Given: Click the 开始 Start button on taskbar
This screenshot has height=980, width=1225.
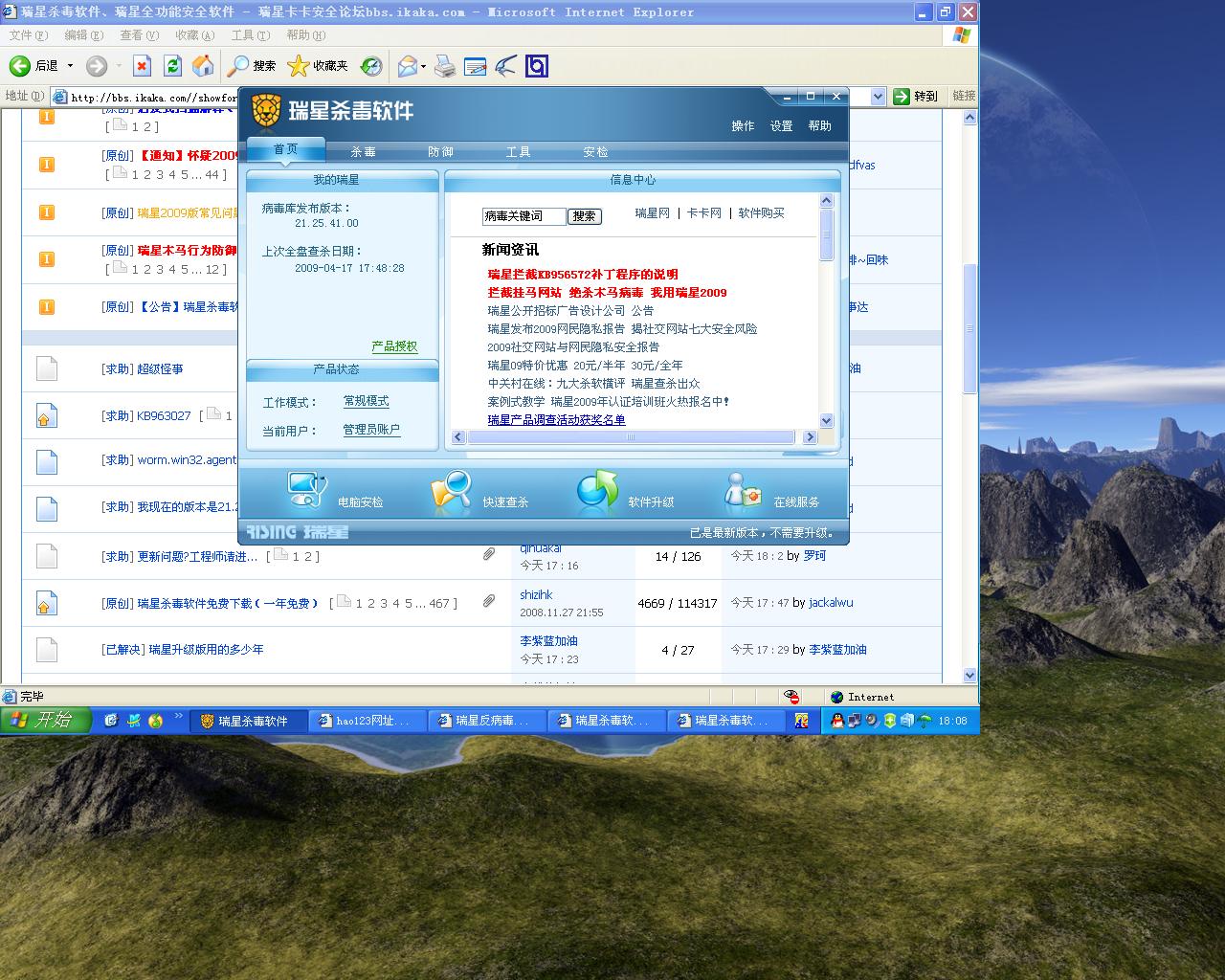Looking at the screenshot, I should coord(45,721).
